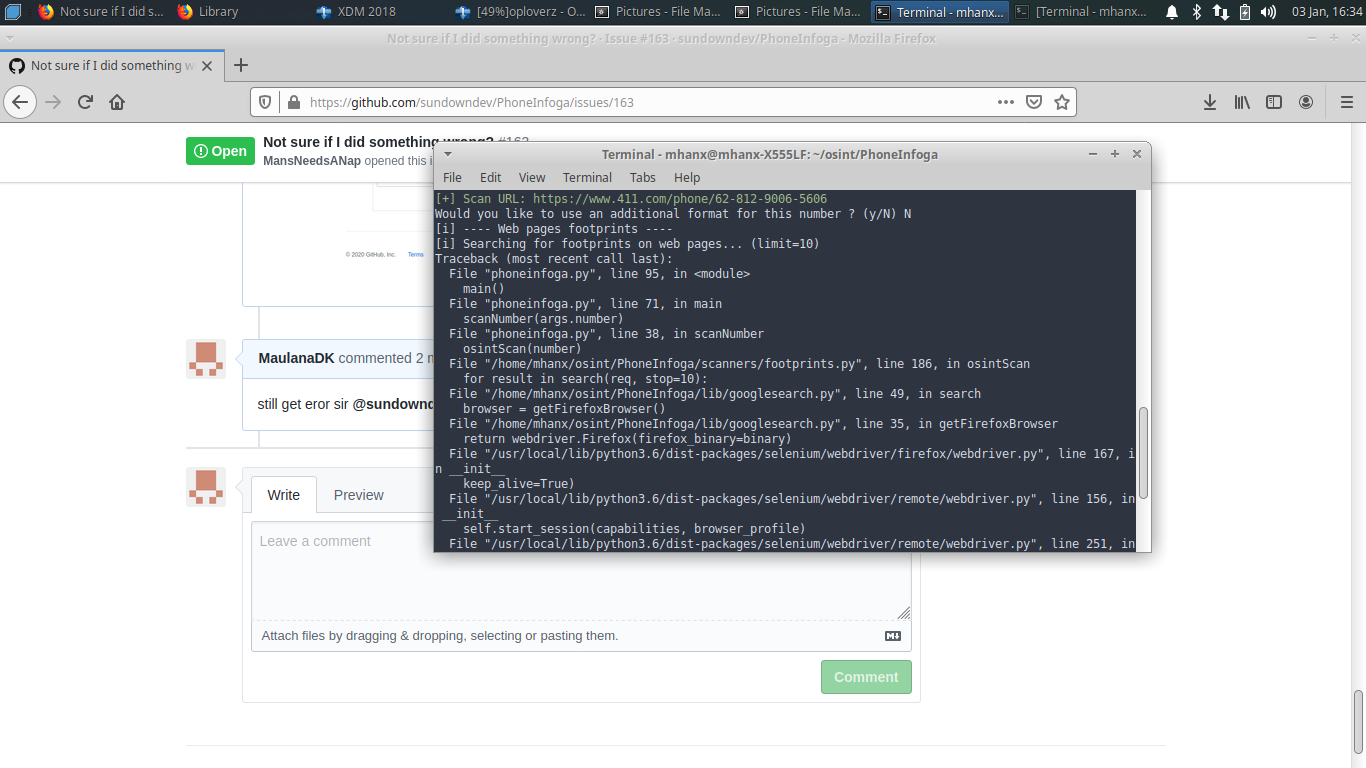Open the page actions ellipsis menu

coord(1005,102)
